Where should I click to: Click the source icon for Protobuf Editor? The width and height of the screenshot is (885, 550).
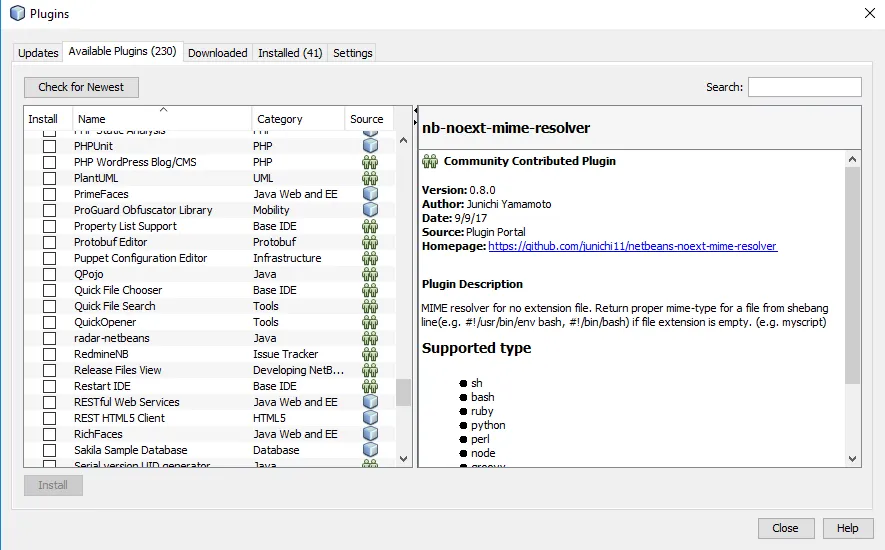click(370, 242)
